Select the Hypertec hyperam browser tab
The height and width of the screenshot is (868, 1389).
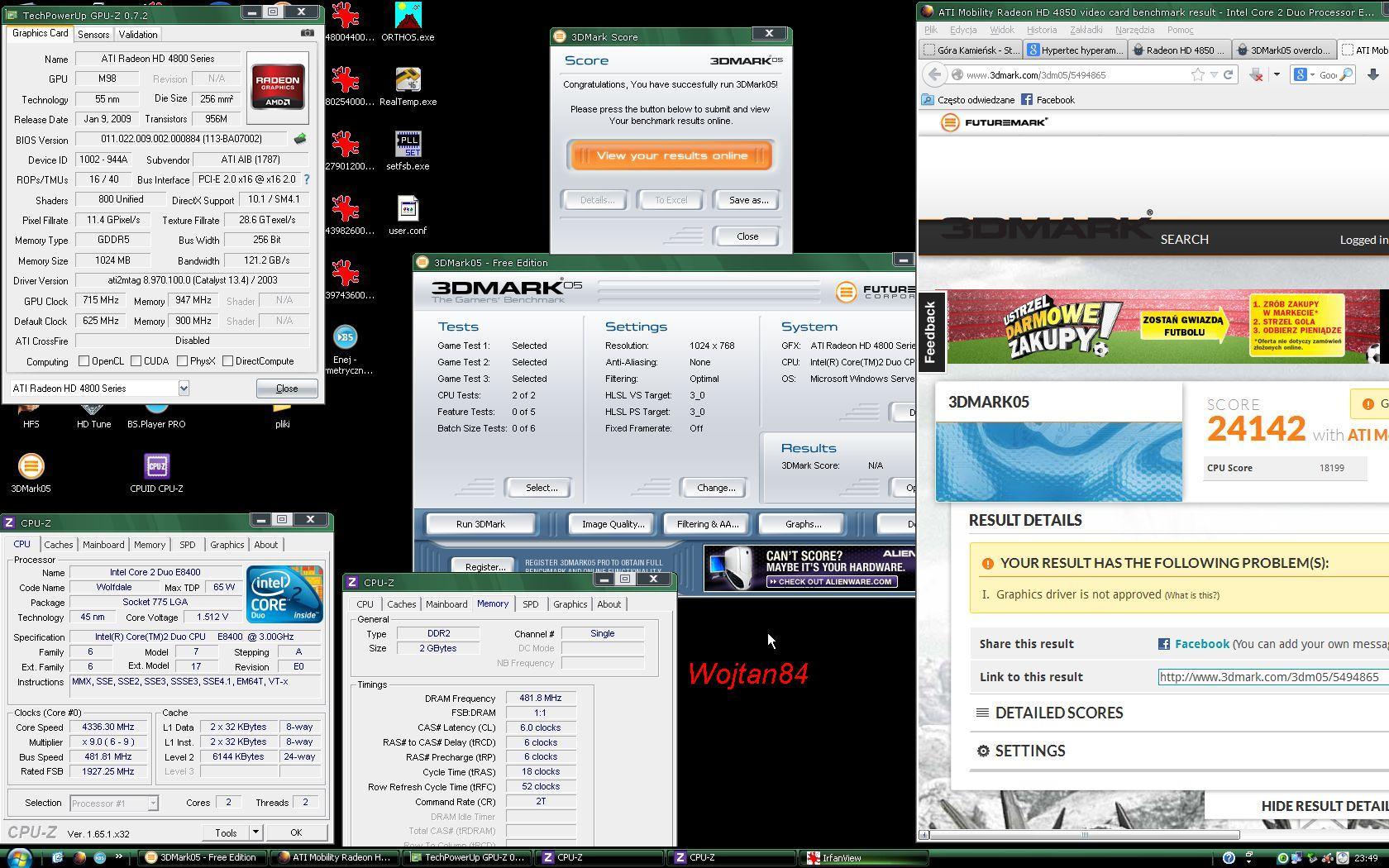[1075, 50]
